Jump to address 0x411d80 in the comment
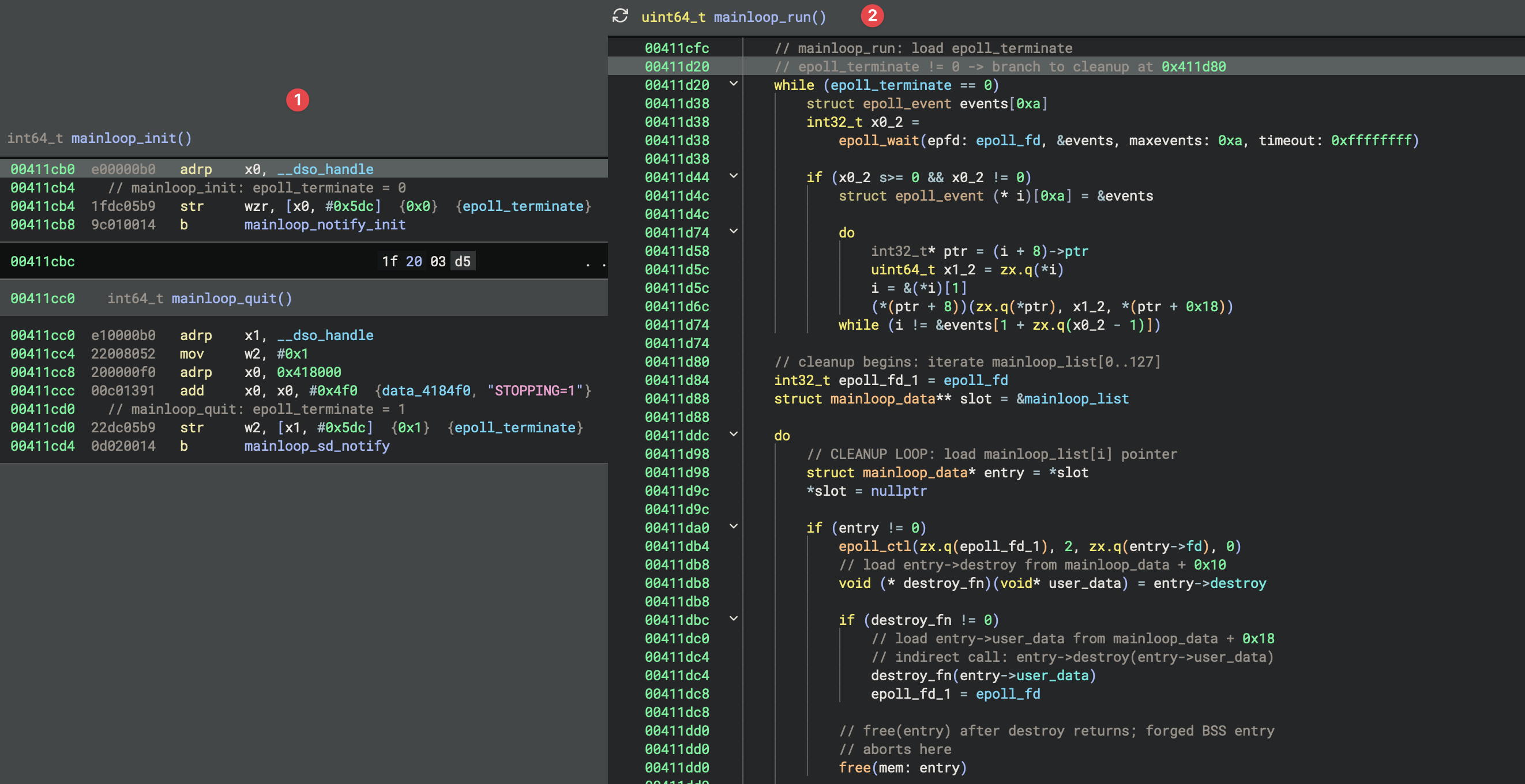This screenshot has height=784, width=1525. click(x=1193, y=67)
